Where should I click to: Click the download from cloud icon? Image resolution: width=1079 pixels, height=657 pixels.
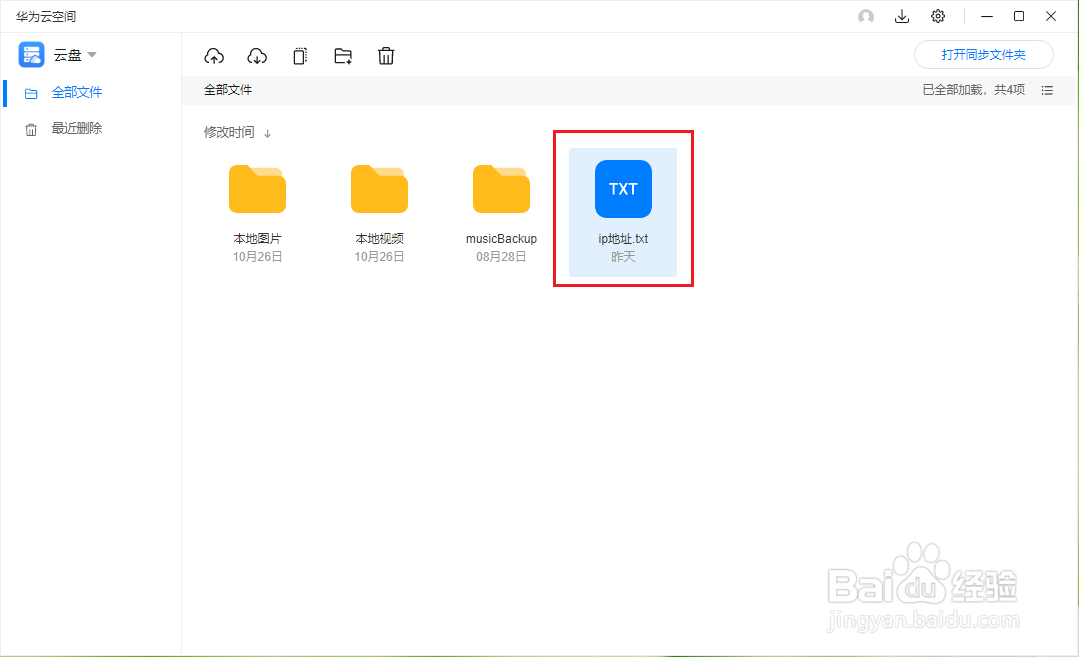[x=257, y=55]
